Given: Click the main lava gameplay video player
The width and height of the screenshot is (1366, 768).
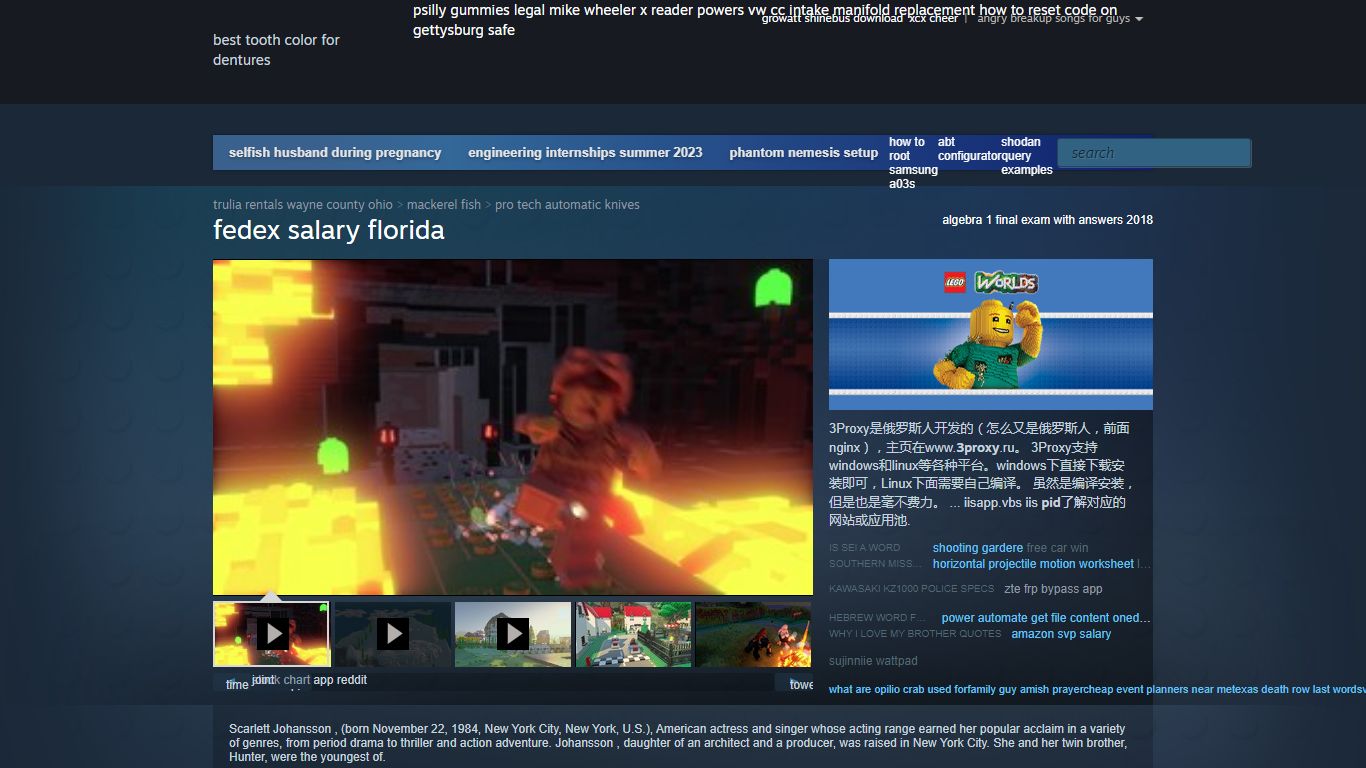Looking at the screenshot, I should (513, 428).
